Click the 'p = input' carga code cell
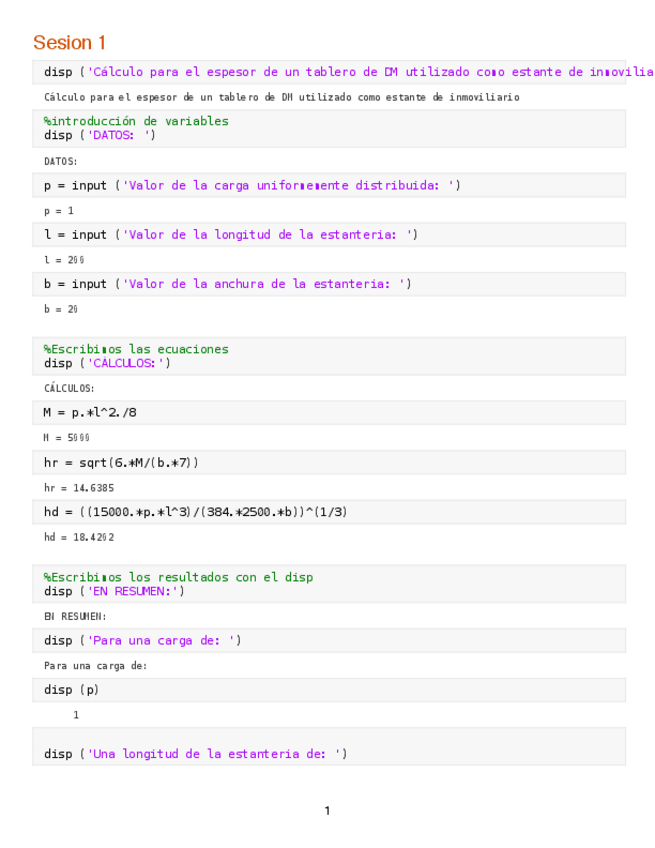Image resolution: width=655 pixels, height=848 pixels. [252, 185]
